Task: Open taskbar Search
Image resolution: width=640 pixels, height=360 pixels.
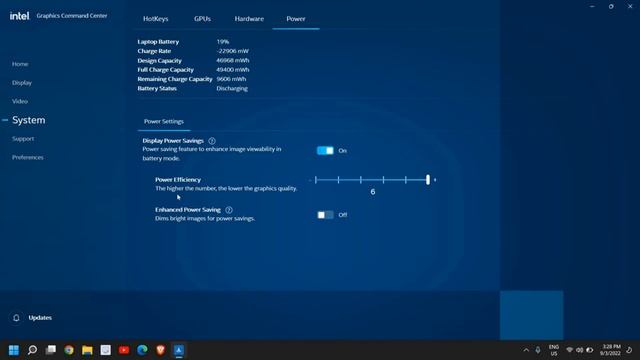Action: (x=32, y=350)
